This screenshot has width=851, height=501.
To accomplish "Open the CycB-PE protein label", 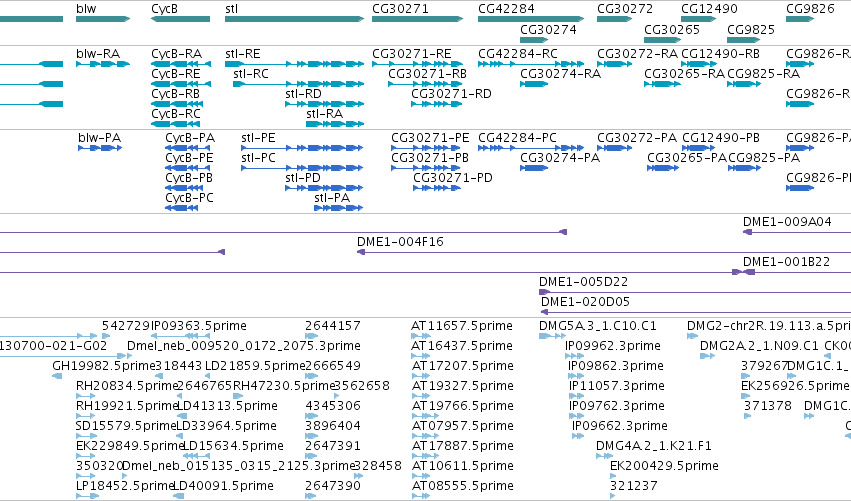I will [x=189, y=157].
